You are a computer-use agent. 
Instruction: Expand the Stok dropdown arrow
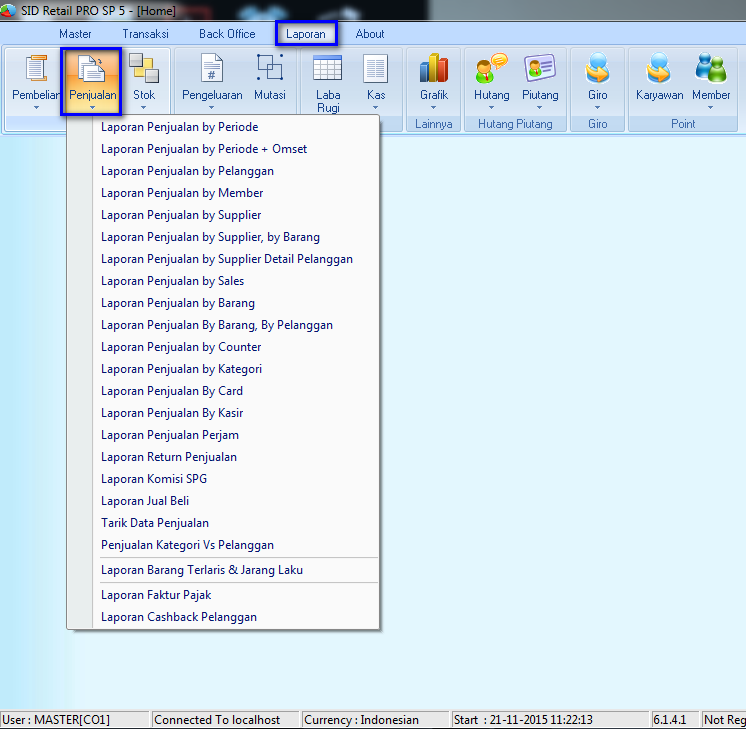pos(143,108)
